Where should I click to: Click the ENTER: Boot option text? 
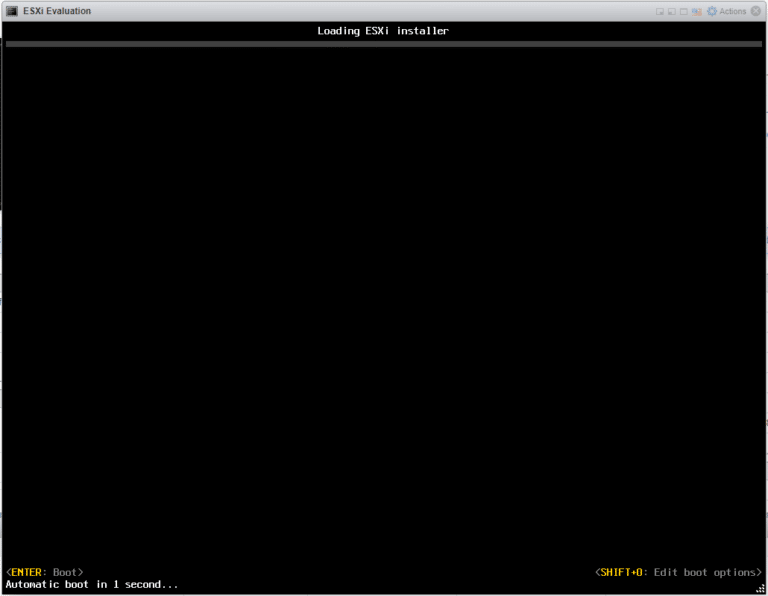click(45, 572)
